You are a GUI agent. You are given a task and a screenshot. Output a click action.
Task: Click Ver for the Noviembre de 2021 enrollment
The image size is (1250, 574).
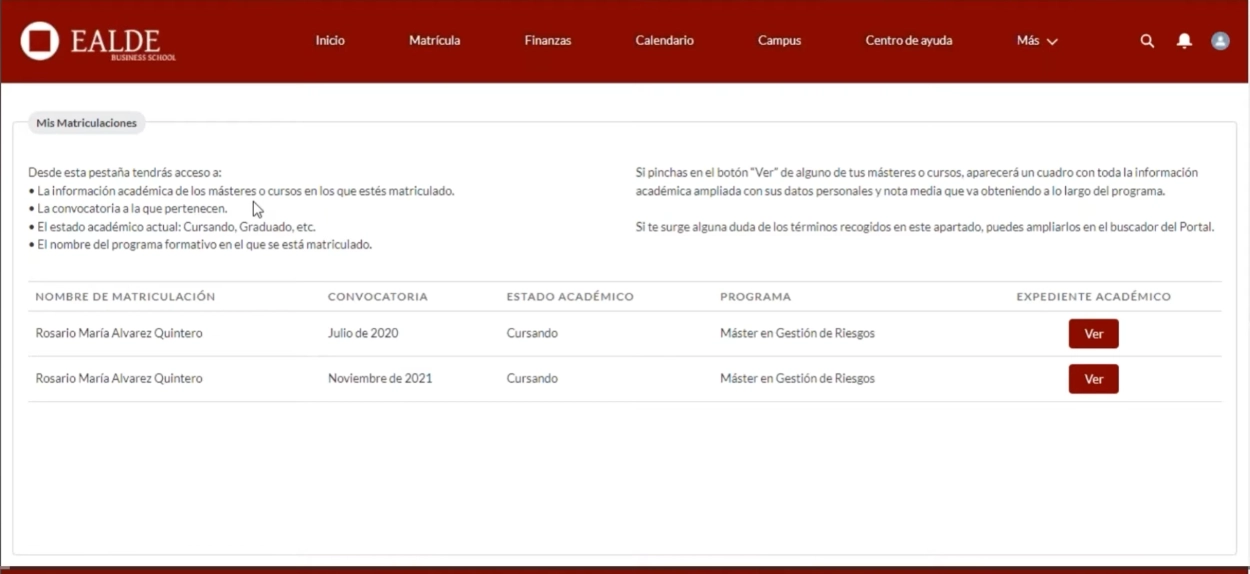(1094, 379)
